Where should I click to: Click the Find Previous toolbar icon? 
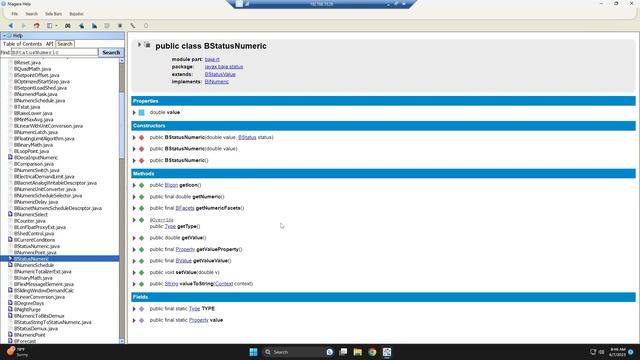point(81,26)
